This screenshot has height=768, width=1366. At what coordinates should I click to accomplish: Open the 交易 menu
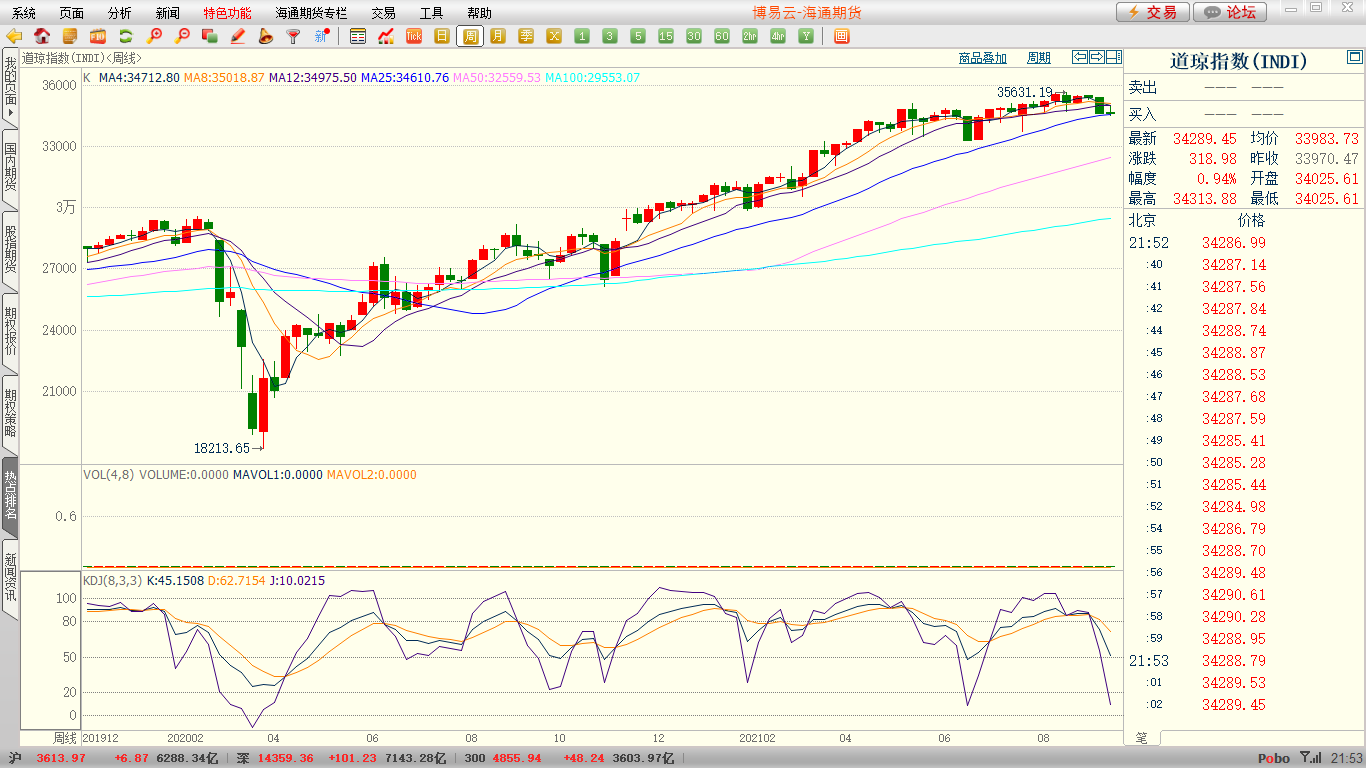point(383,13)
